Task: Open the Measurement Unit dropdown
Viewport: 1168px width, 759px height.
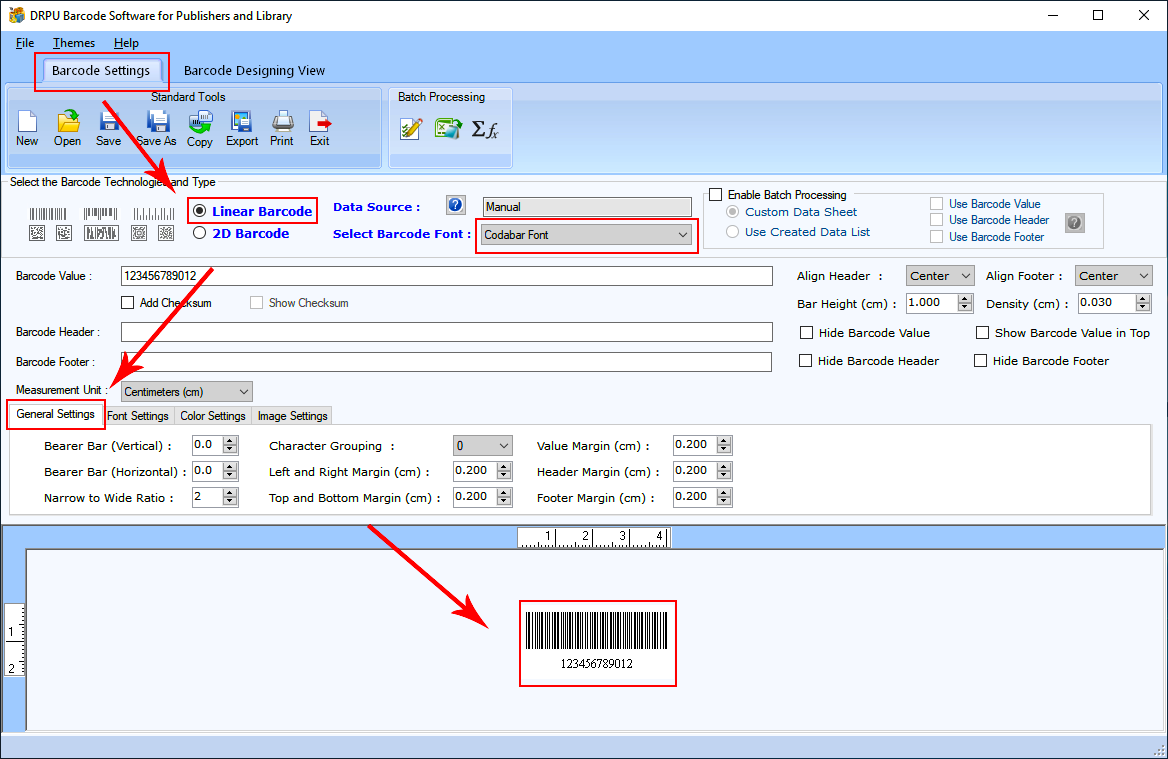Action: (186, 392)
